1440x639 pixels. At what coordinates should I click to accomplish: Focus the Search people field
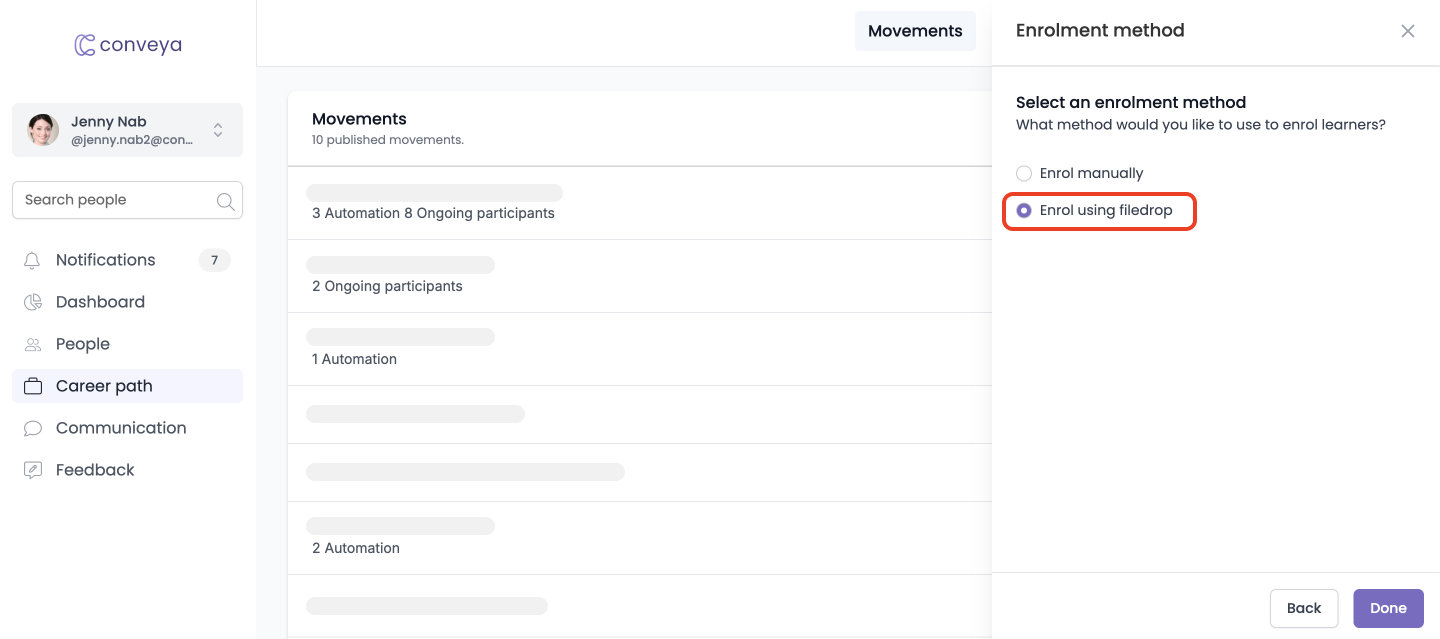(x=127, y=200)
